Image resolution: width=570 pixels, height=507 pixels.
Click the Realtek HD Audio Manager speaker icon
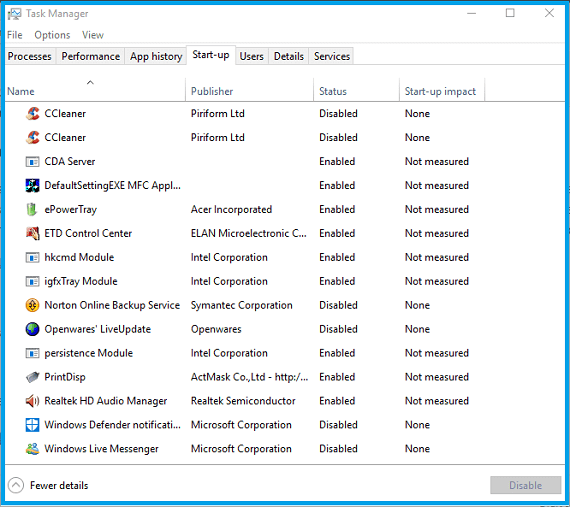32,401
